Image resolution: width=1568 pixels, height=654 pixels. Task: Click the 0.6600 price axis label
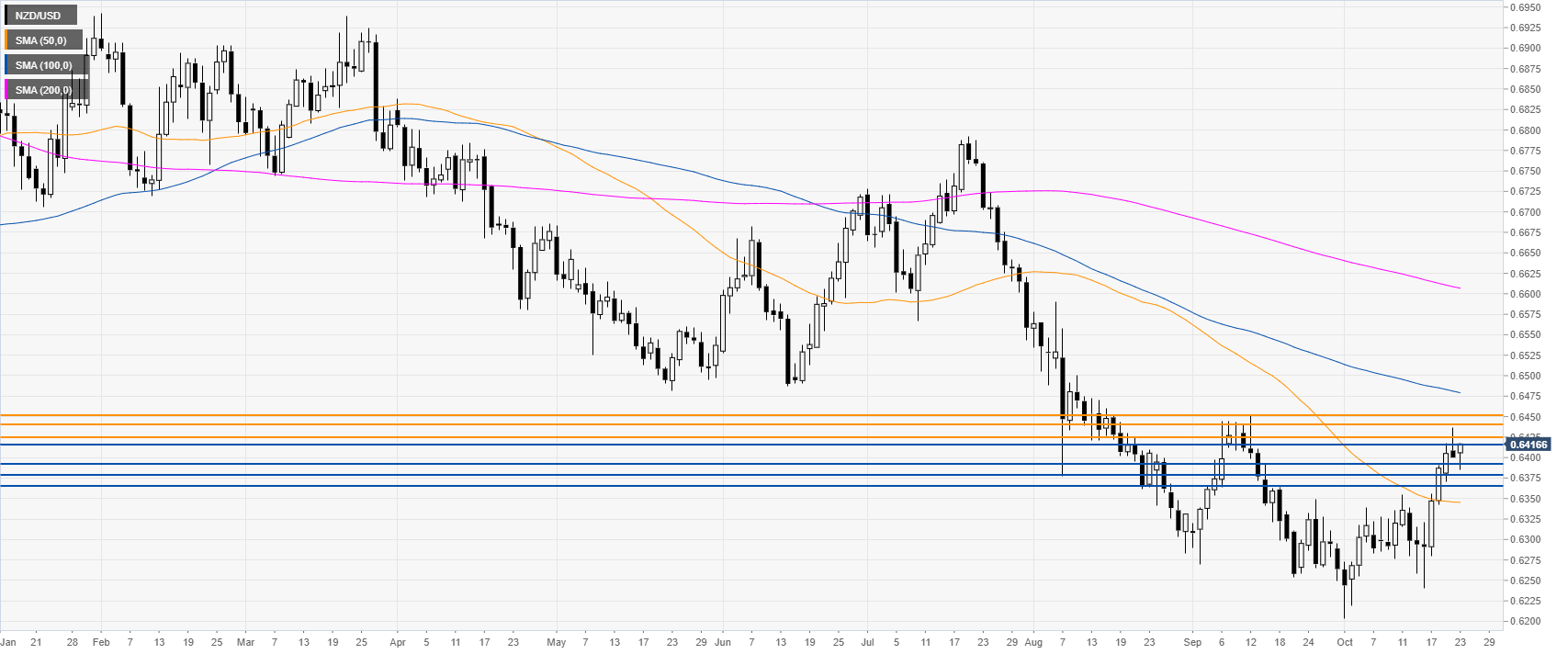[1525, 294]
